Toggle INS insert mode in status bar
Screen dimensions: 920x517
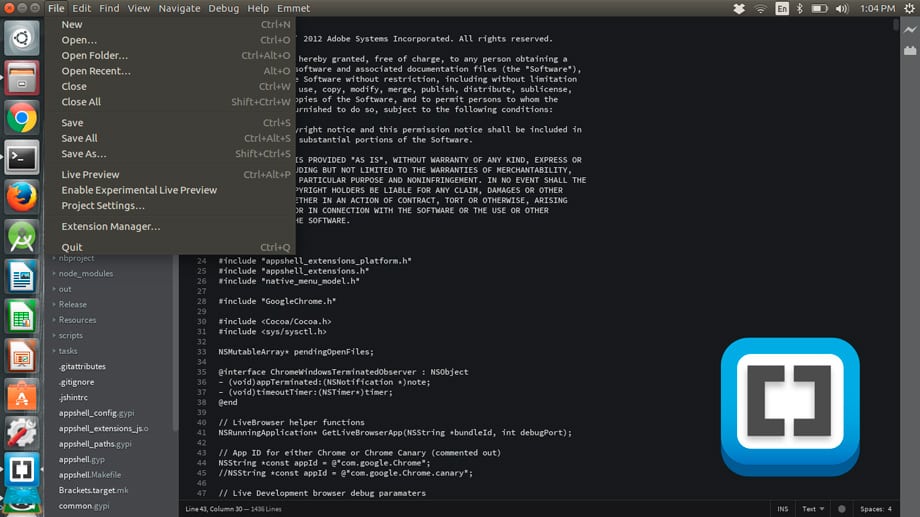(x=783, y=509)
